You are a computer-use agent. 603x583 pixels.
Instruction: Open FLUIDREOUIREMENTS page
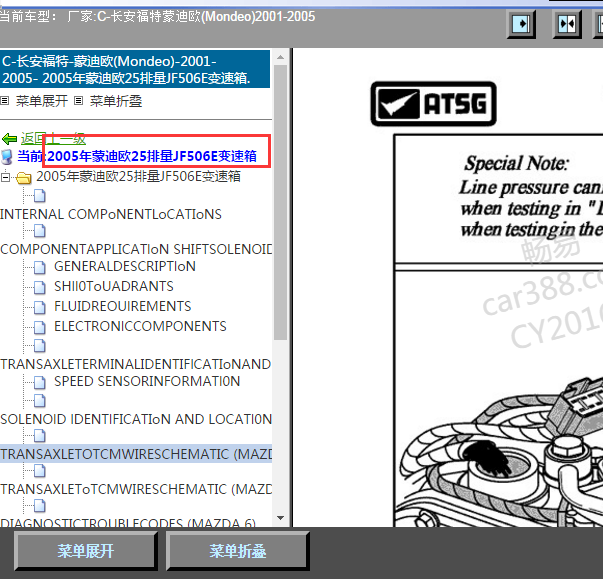(122, 306)
